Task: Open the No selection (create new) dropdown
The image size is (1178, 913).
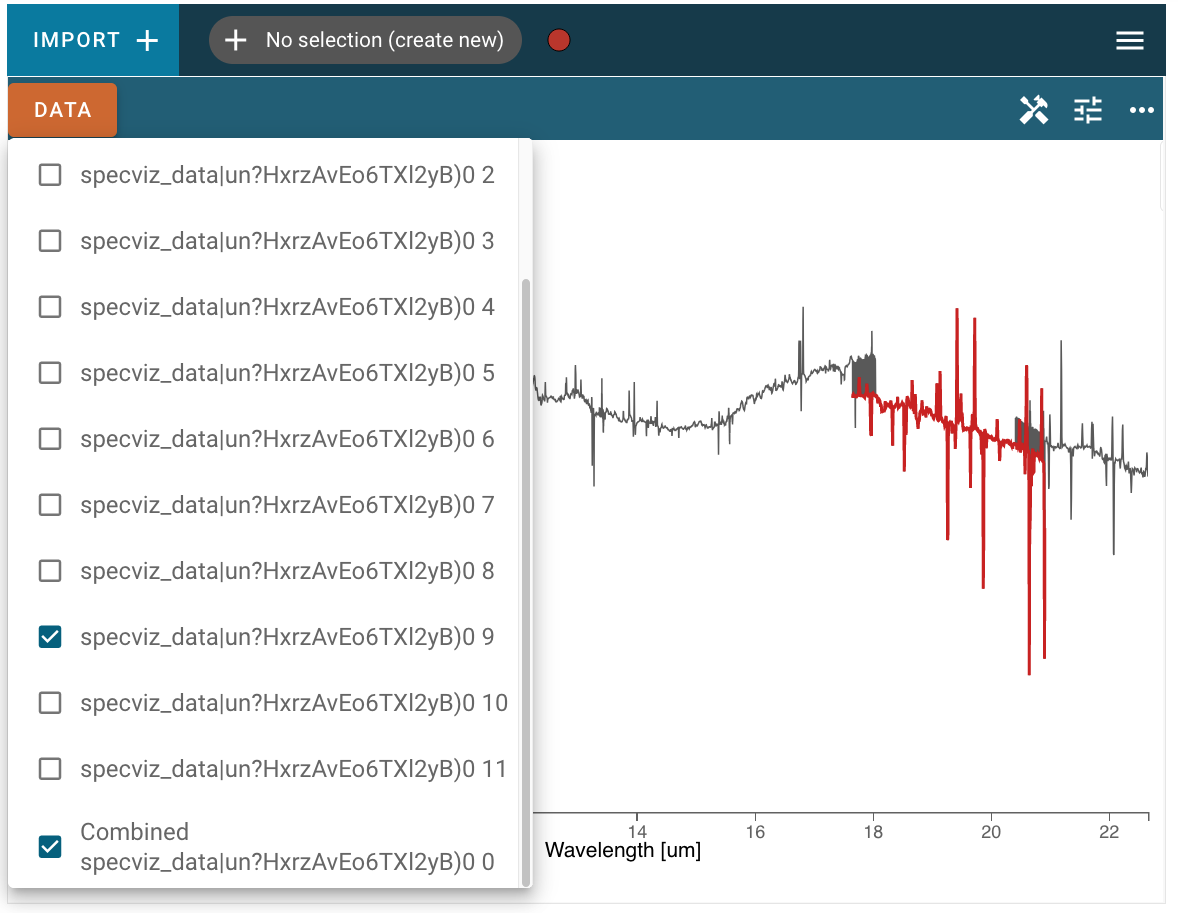Action: [x=383, y=40]
